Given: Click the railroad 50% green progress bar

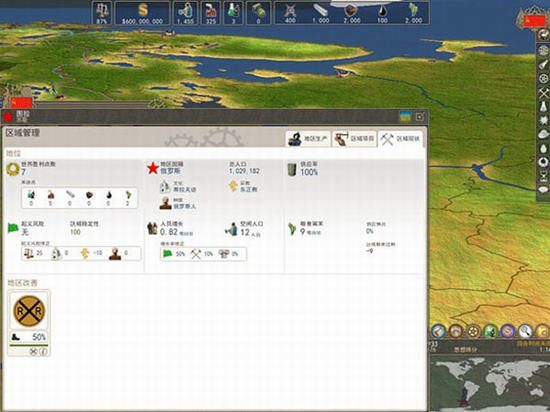Looking at the screenshot, I should point(29,345).
